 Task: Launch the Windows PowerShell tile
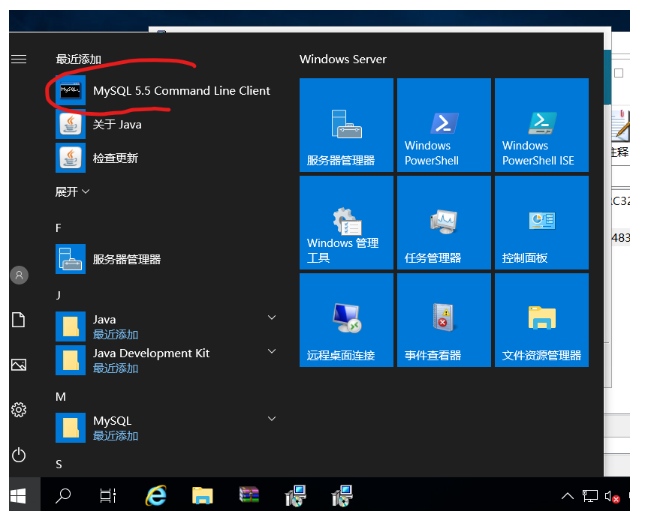[x=444, y=125]
